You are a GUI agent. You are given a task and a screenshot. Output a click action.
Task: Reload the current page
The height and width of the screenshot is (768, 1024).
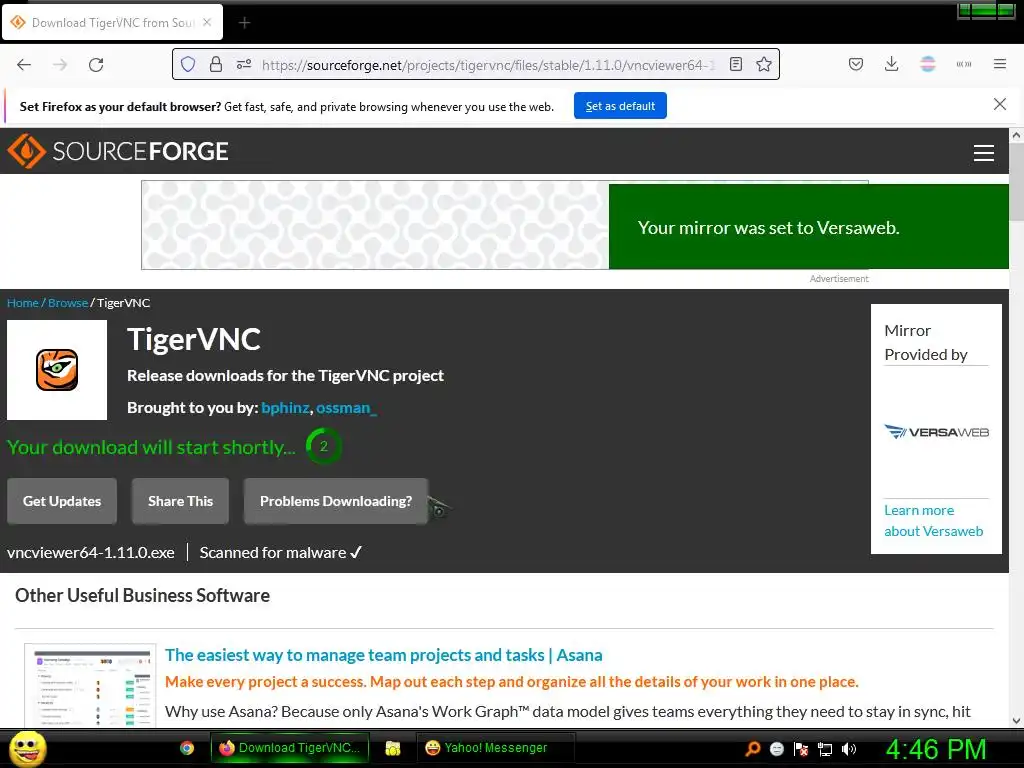click(x=96, y=65)
